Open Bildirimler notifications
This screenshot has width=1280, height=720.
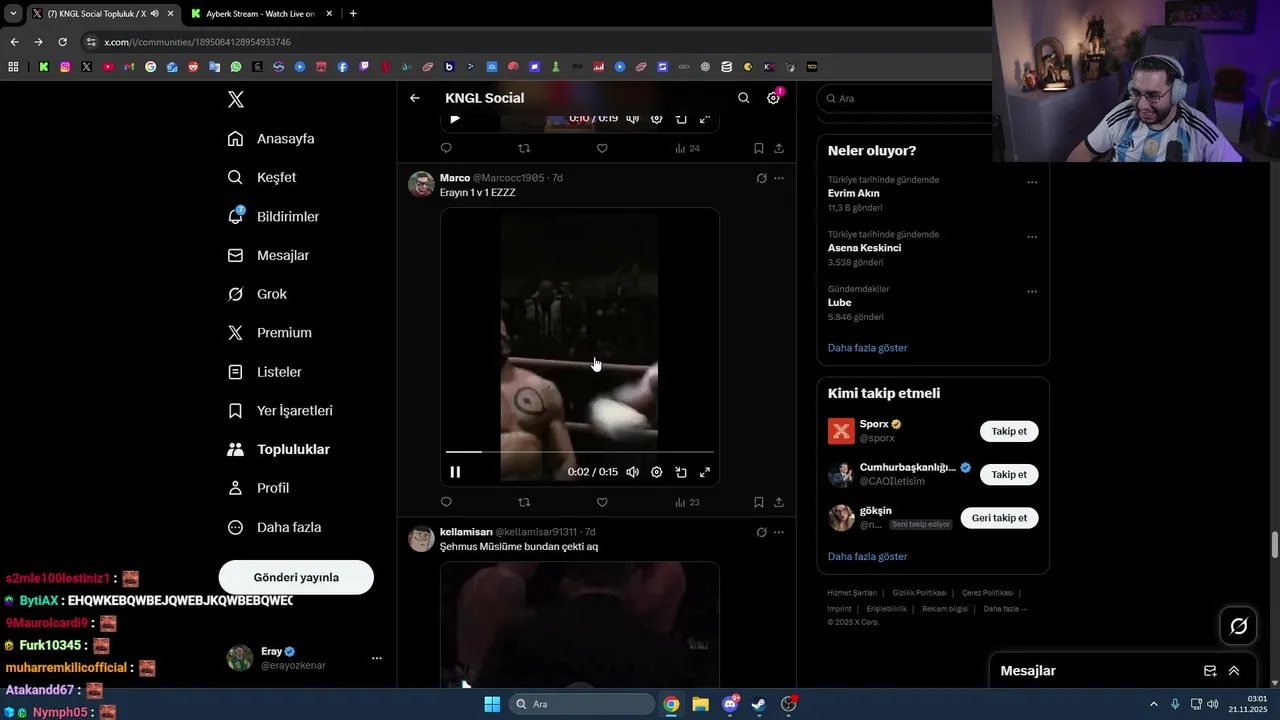(x=273, y=216)
